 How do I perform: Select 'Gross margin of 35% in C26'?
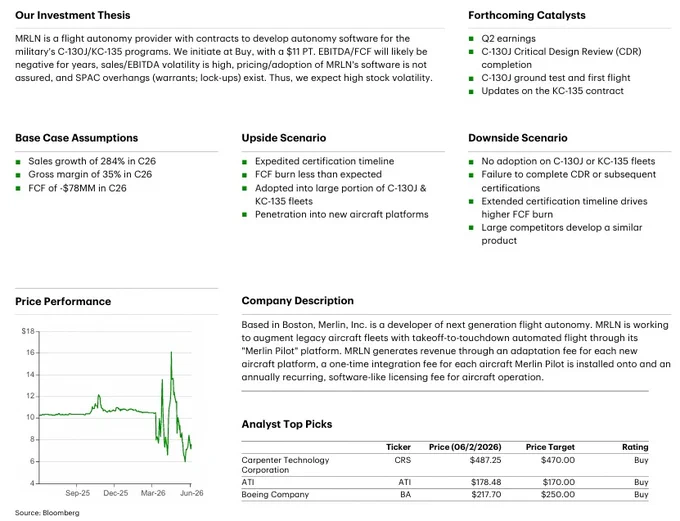click(90, 174)
